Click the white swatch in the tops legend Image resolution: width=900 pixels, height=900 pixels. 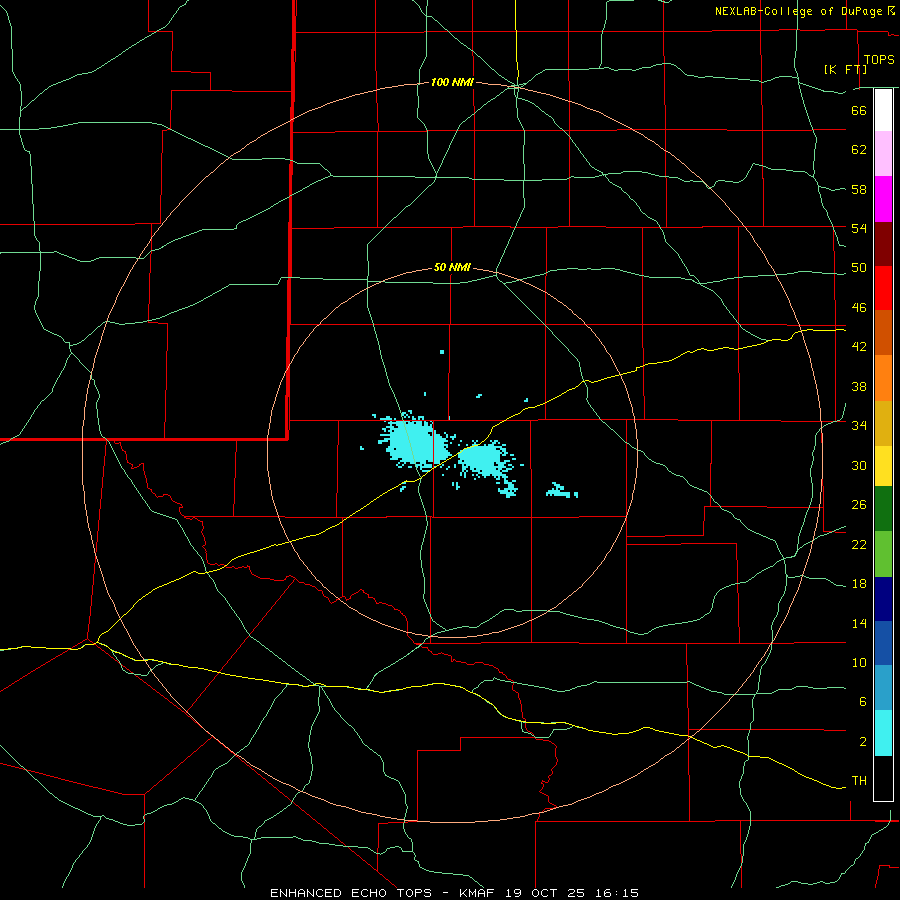point(883,110)
